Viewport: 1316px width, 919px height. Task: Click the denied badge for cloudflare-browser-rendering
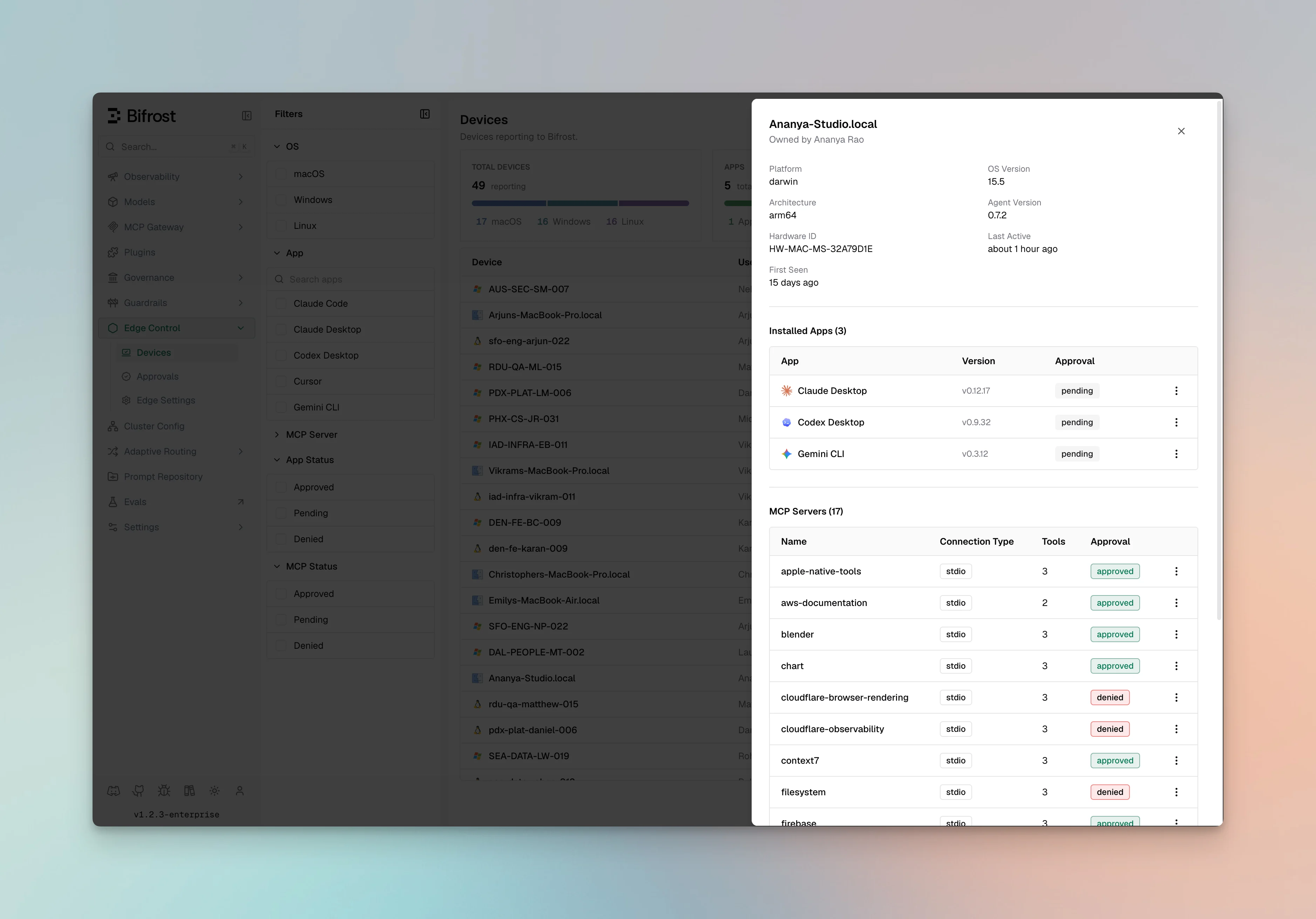tap(1110, 697)
